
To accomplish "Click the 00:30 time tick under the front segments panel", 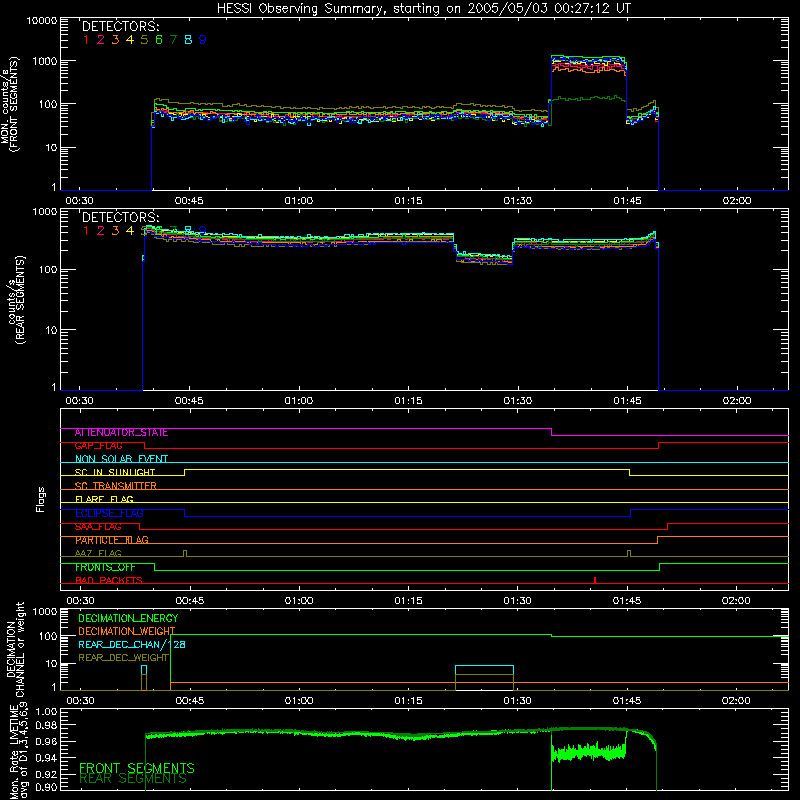I will point(79,201).
